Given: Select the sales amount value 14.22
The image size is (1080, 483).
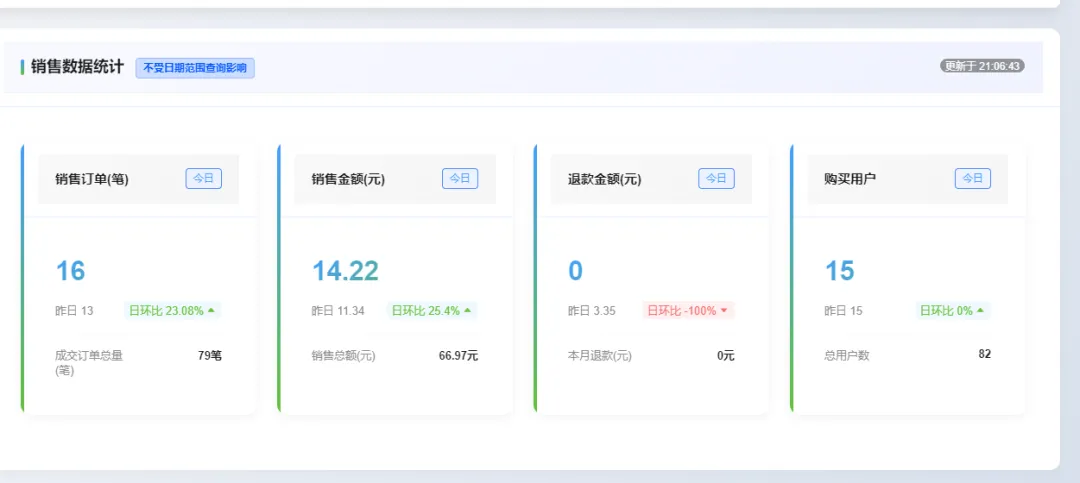Looking at the screenshot, I should [345, 271].
